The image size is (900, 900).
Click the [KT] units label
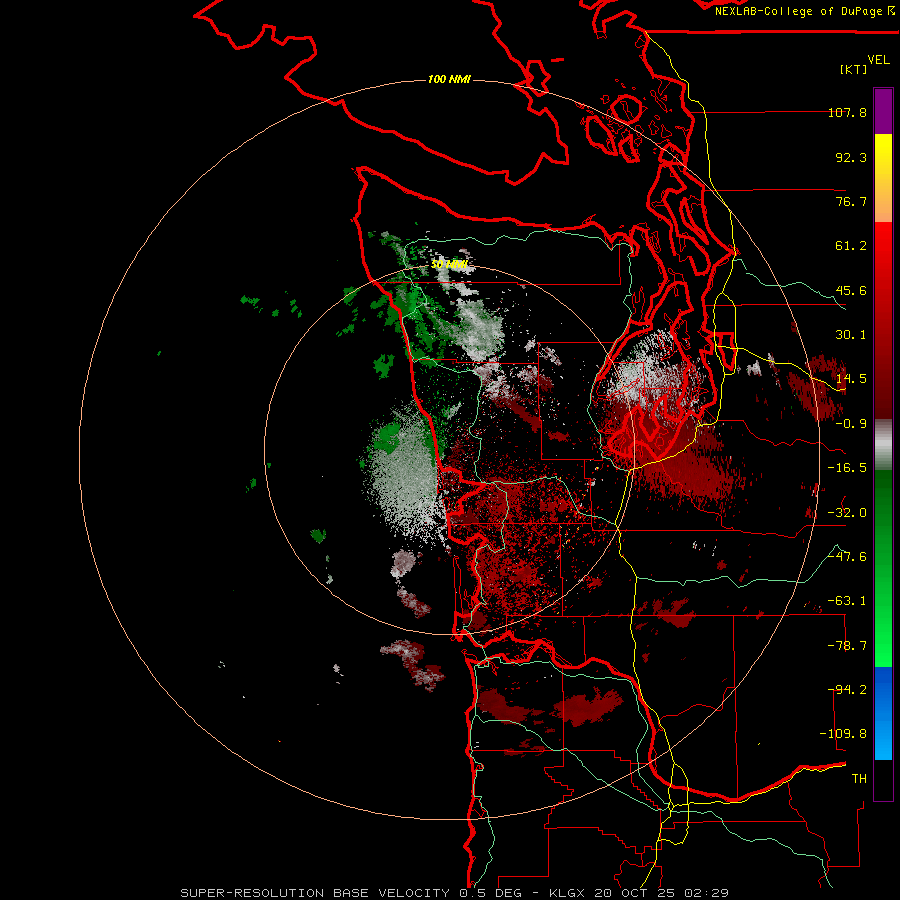point(854,69)
